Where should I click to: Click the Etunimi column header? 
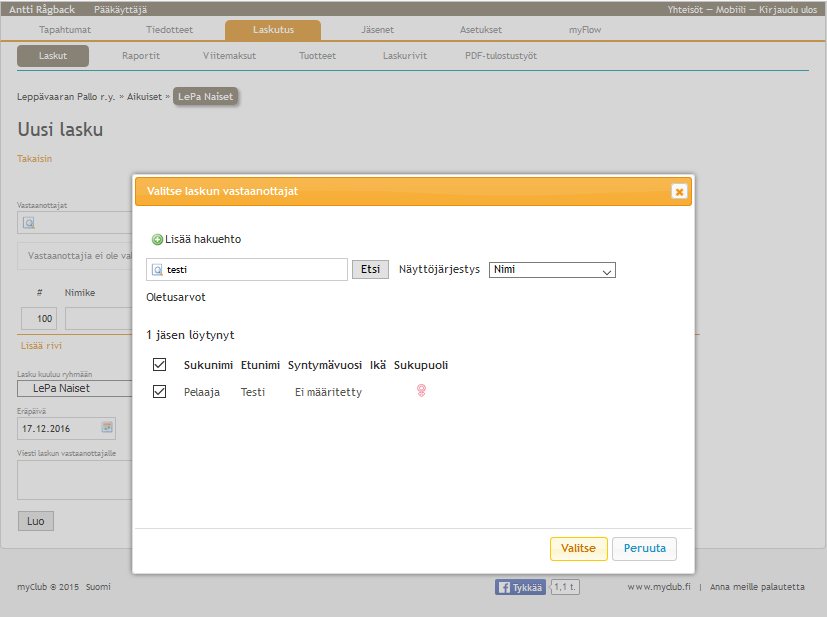click(261, 365)
